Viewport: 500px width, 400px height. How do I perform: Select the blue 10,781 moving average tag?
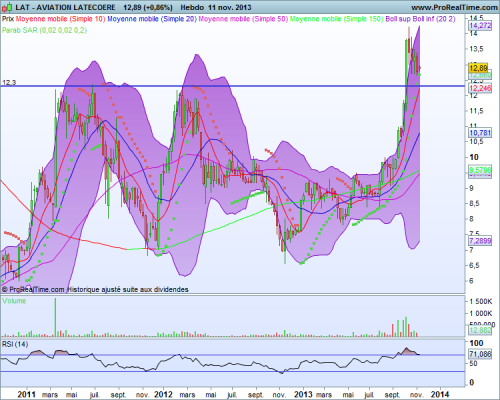pos(480,133)
